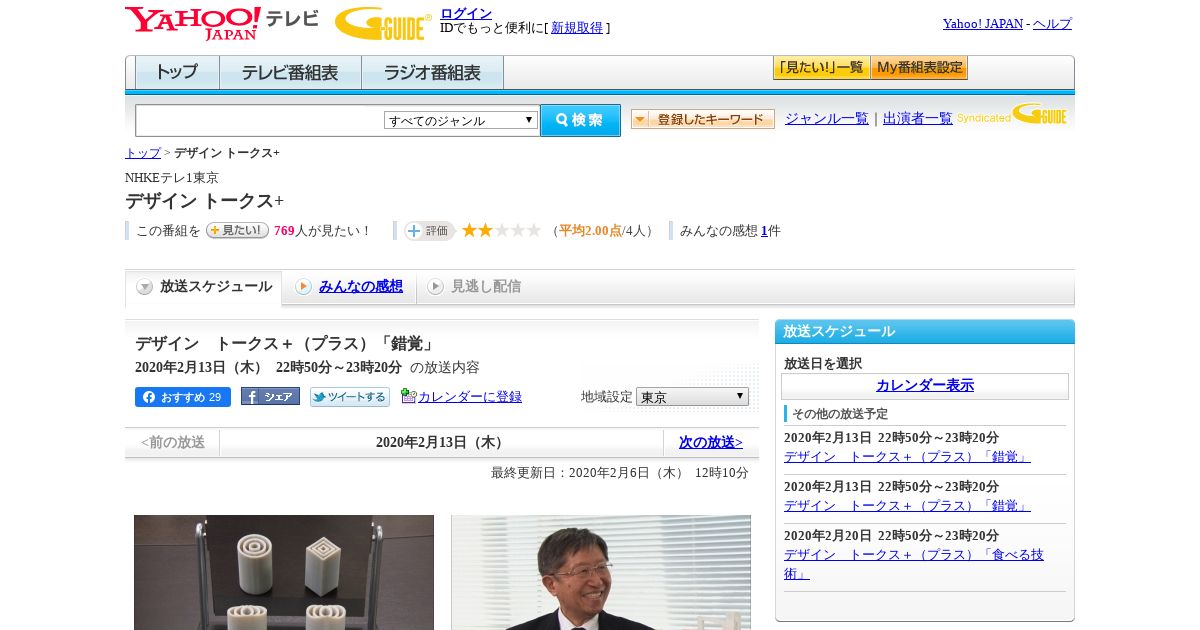Select the 放送スケジュール tab
1200x630 pixels.
(x=204, y=287)
